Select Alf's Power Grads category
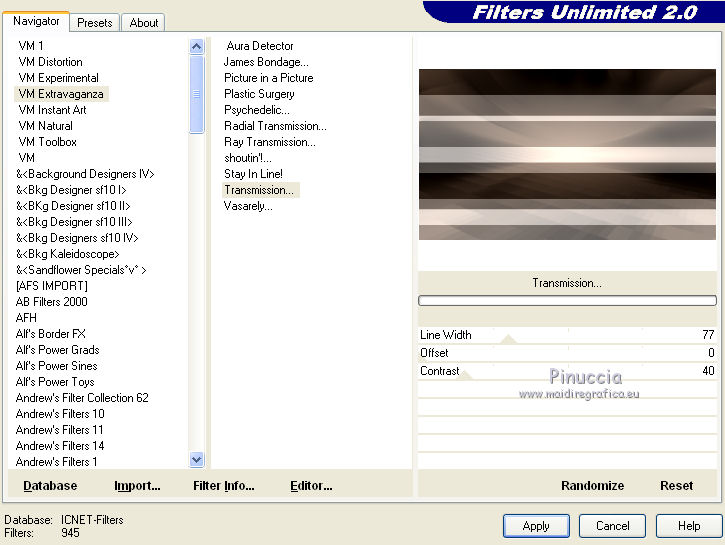The width and height of the screenshot is (725, 545). tap(57, 350)
